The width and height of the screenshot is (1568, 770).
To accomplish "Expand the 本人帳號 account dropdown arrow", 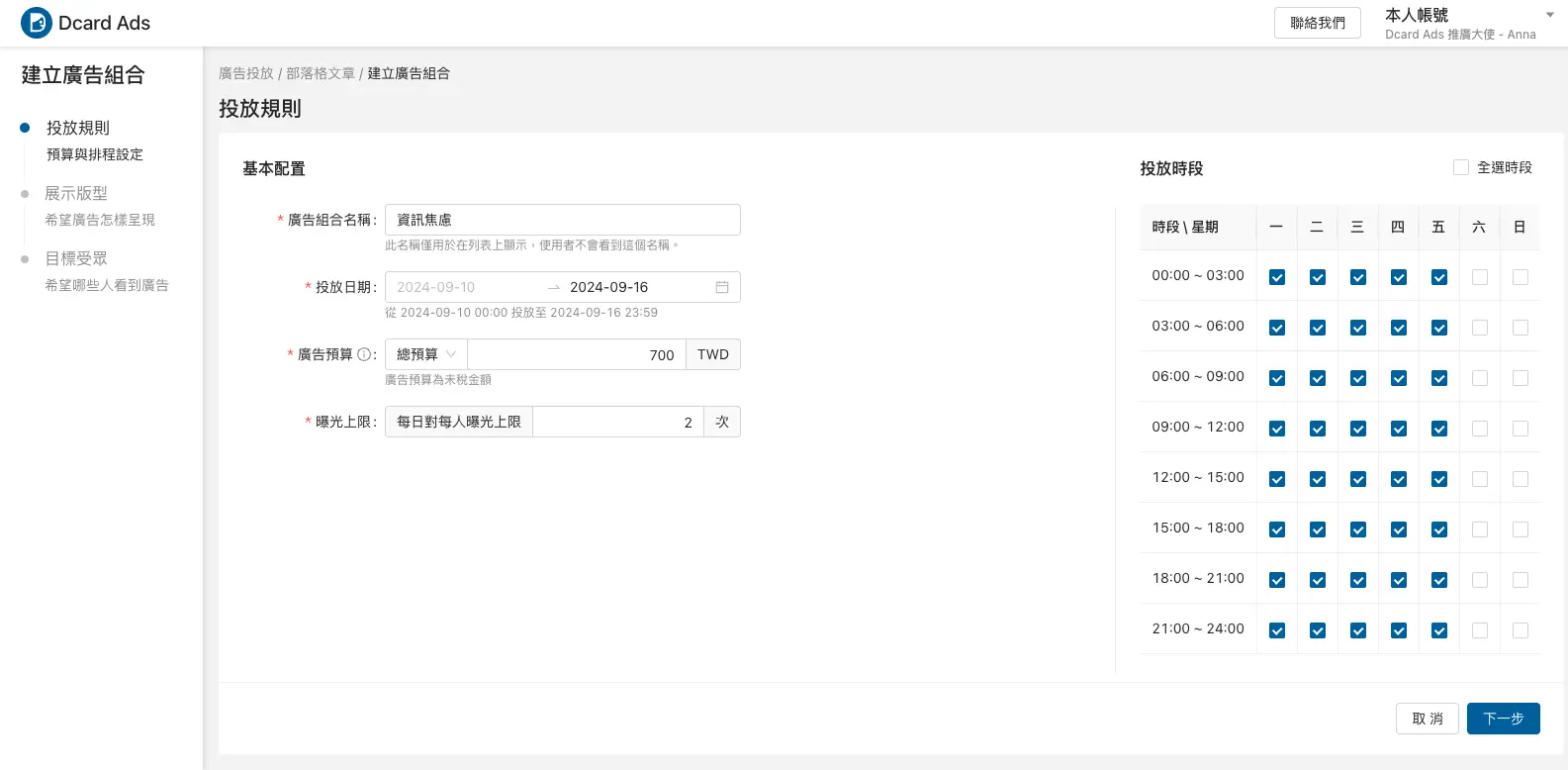I will 1549,15.
